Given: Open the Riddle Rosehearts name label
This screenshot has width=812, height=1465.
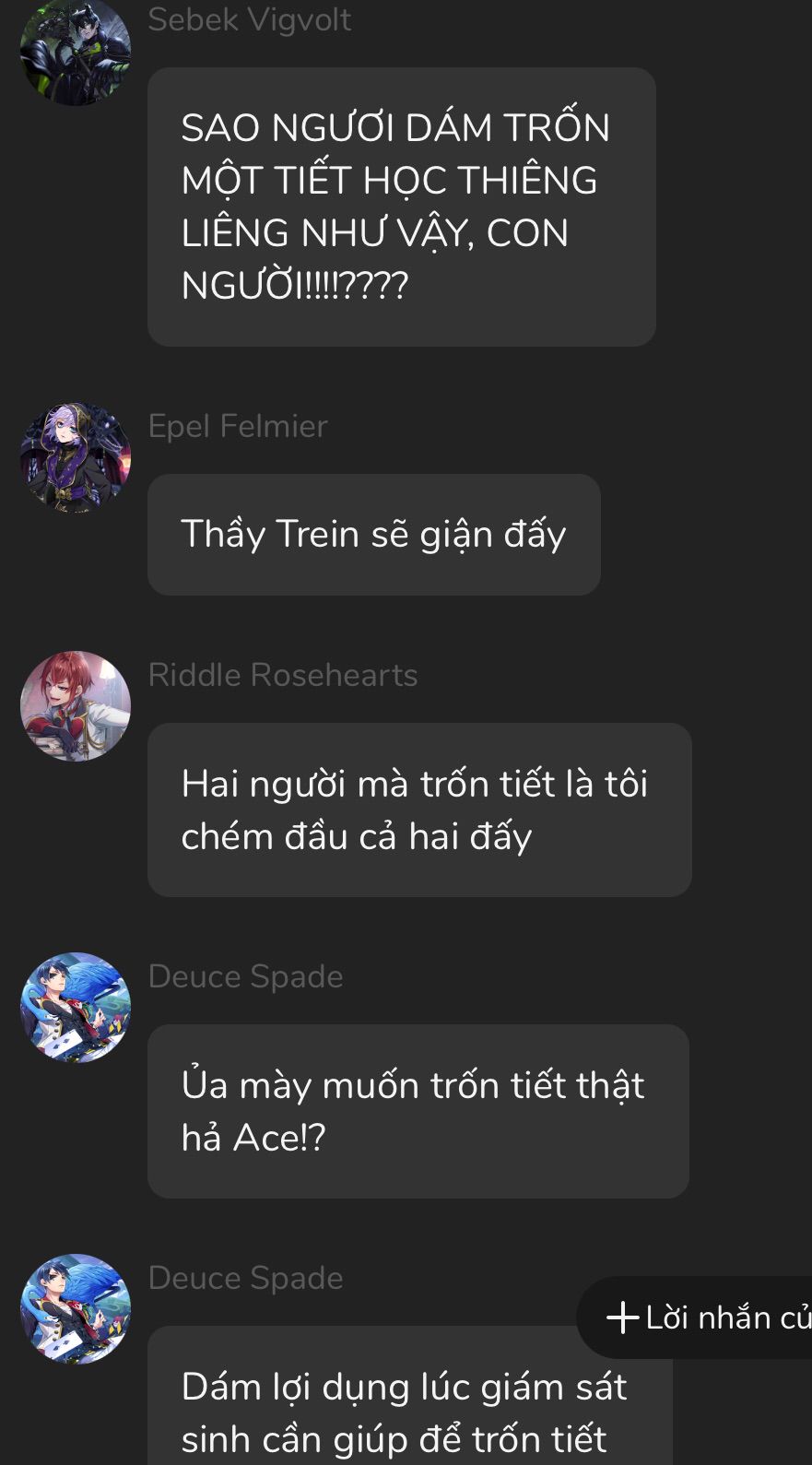Looking at the screenshot, I should [283, 675].
